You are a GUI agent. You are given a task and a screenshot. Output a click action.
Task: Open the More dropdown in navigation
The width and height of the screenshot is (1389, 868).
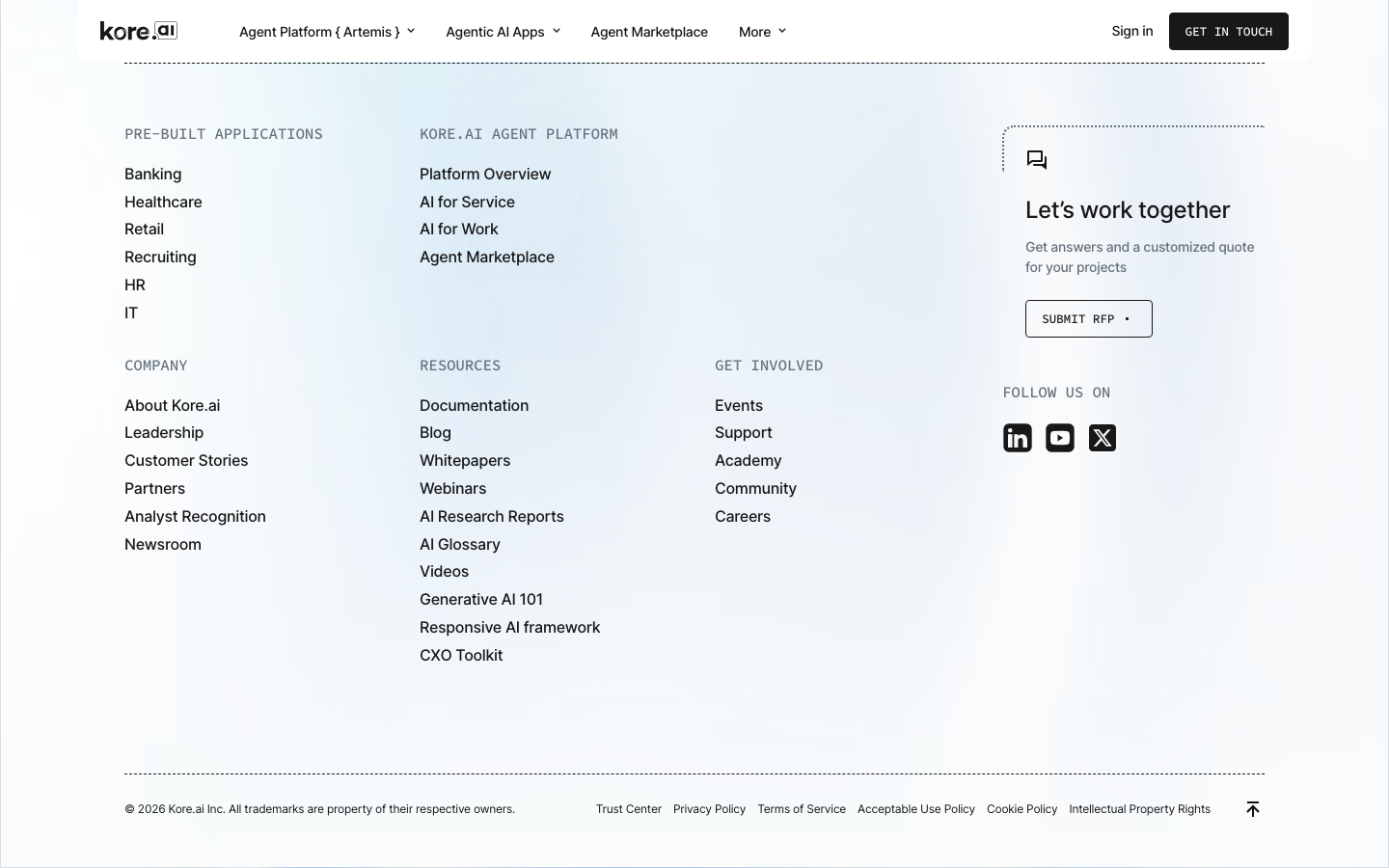click(x=762, y=32)
